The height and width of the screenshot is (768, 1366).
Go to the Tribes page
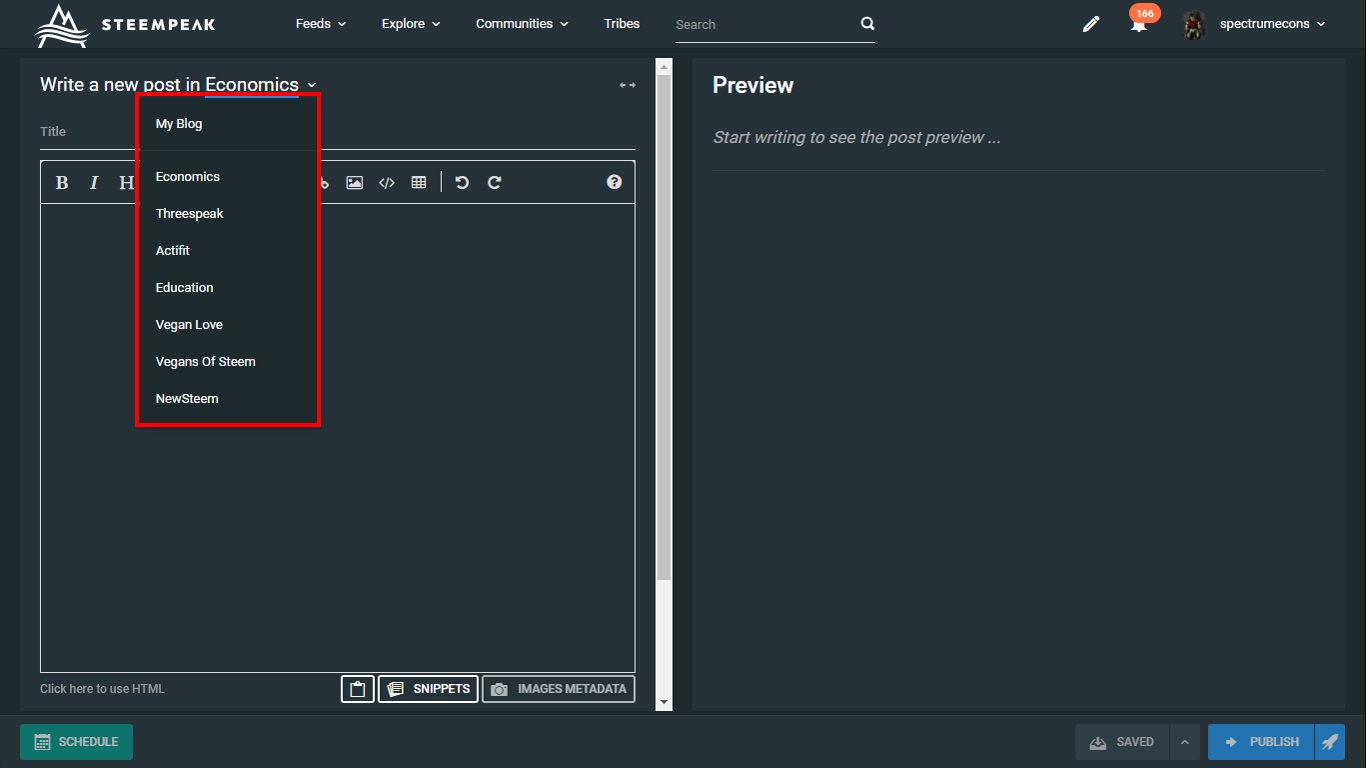pos(622,24)
